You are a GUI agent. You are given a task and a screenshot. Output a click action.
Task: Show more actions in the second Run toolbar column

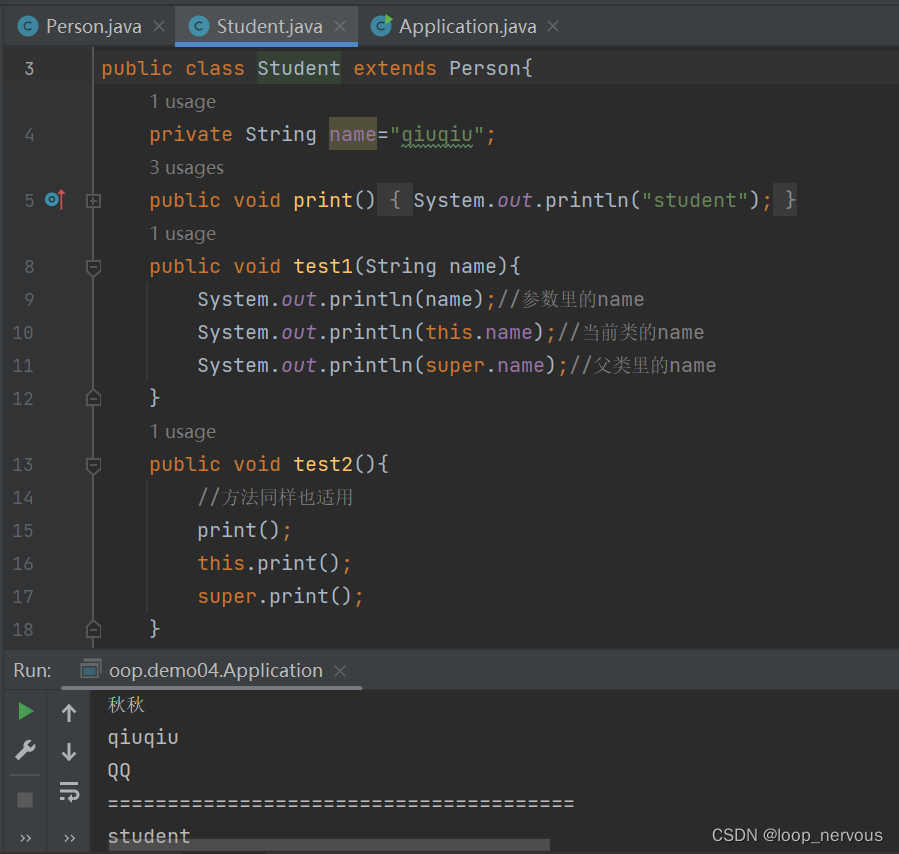pyautogui.click(x=69, y=838)
